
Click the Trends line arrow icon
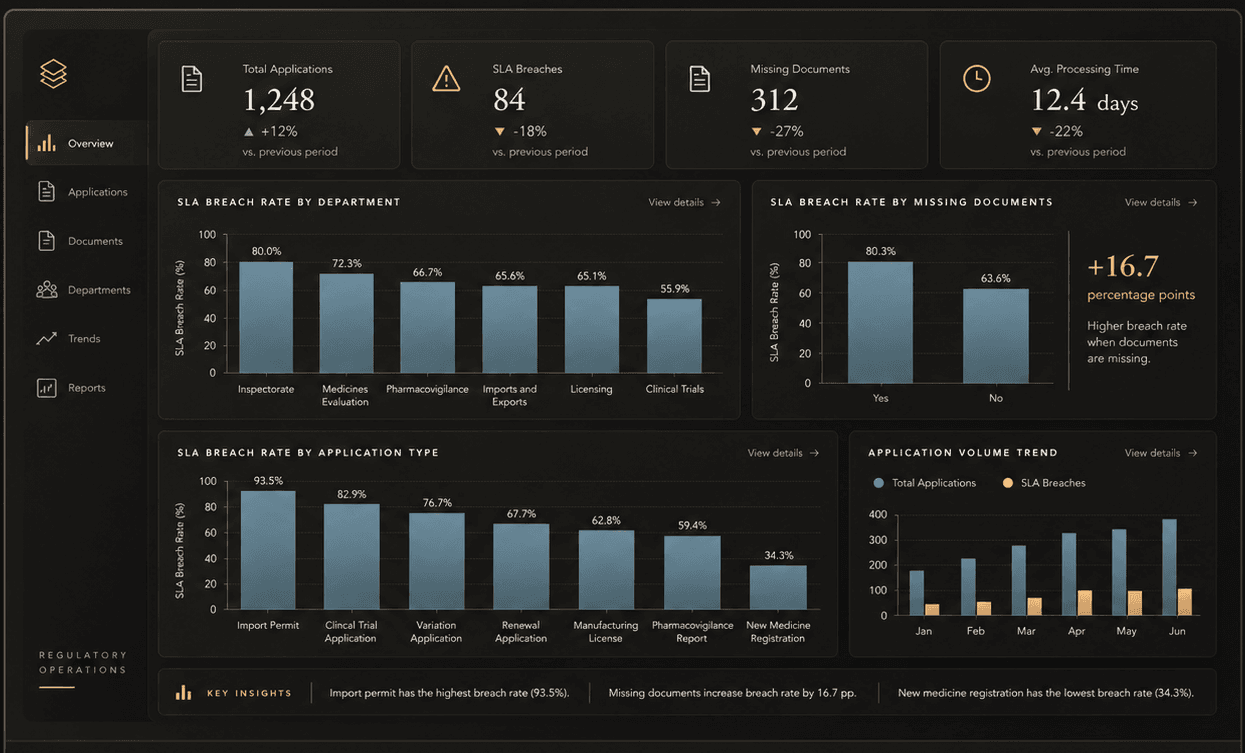coord(46,338)
